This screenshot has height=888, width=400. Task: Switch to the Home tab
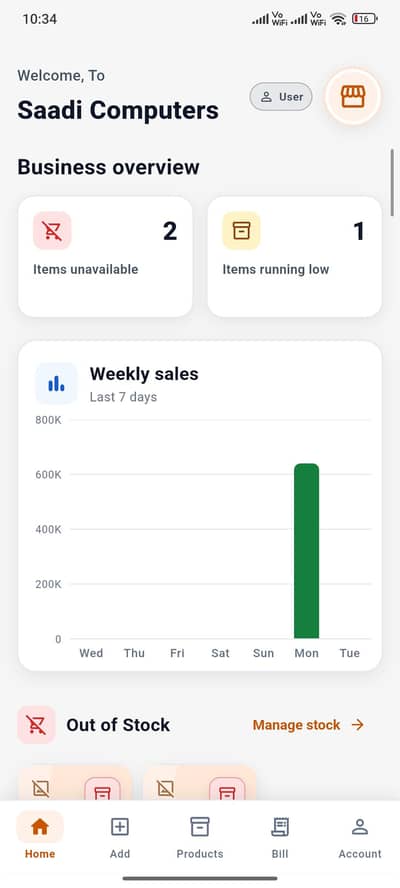coord(40,836)
